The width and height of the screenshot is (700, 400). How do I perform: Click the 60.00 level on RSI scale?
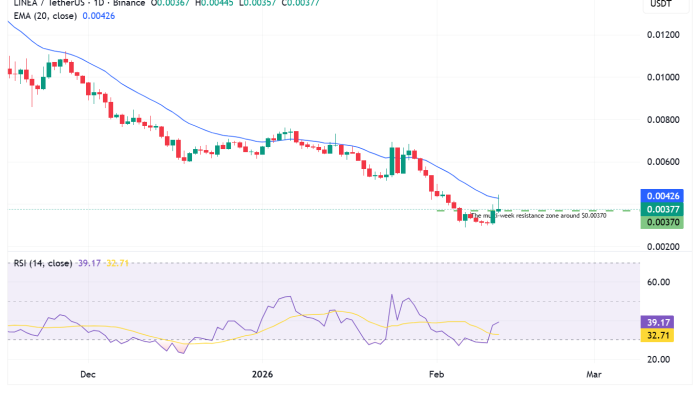(658, 282)
